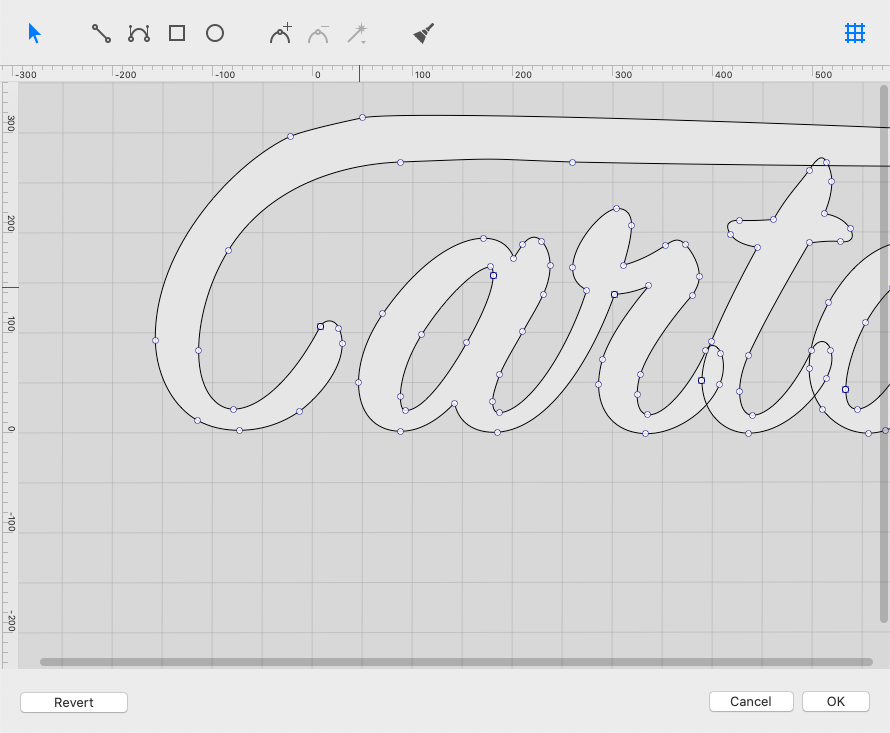Click the vertical ruler at 200

coord(10,224)
